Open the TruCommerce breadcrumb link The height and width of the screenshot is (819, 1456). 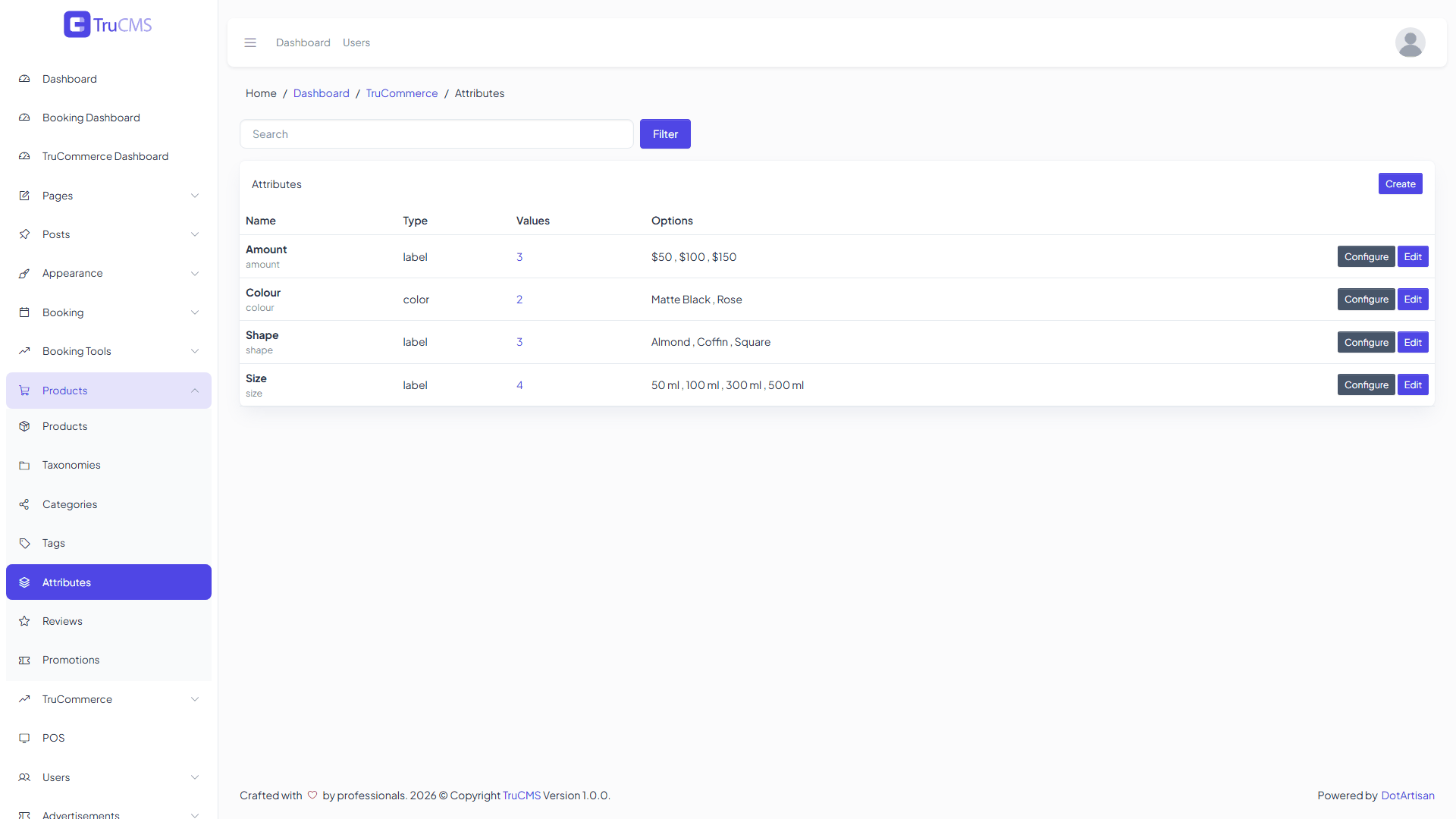pyautogui.click(x=402, y=93)
